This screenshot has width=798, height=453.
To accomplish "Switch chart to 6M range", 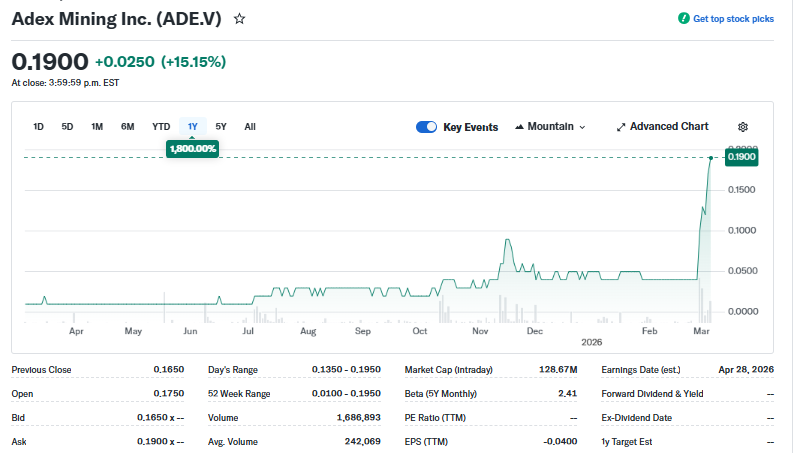I will pos(128,127).
